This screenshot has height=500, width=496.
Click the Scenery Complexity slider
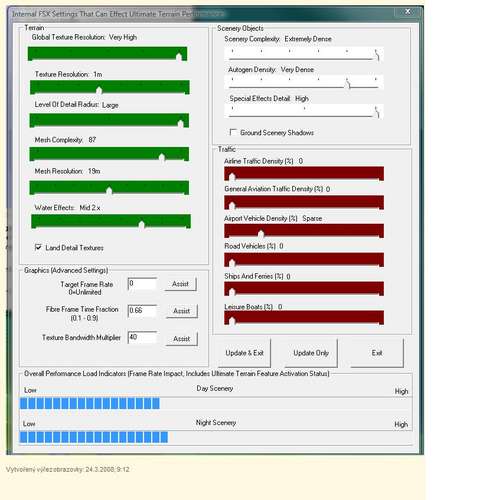coord(304,54)
